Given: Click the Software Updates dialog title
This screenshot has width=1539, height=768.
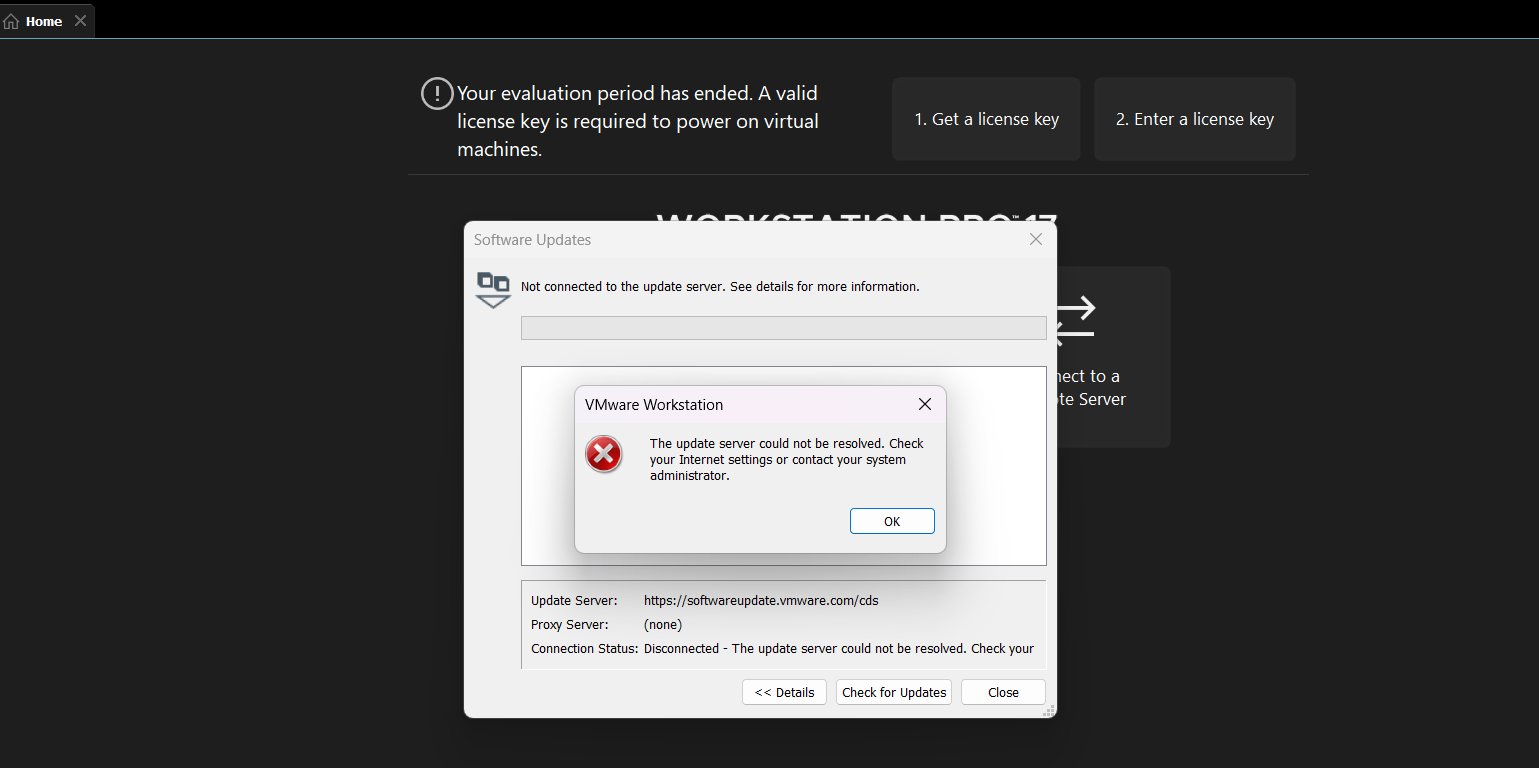Looking at the screenshot, I should [x=532, y=240].
